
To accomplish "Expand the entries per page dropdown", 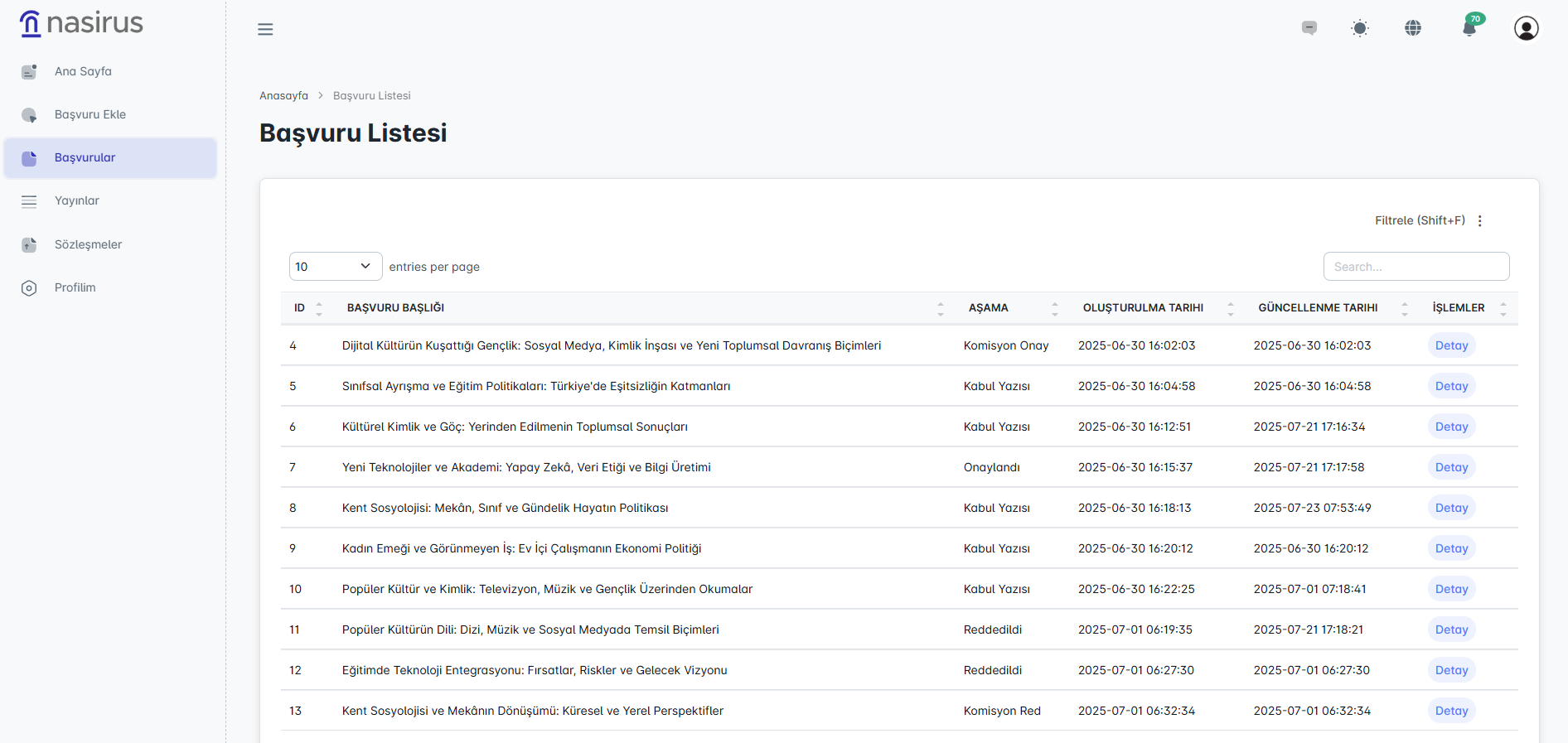I will coord(335,267).
